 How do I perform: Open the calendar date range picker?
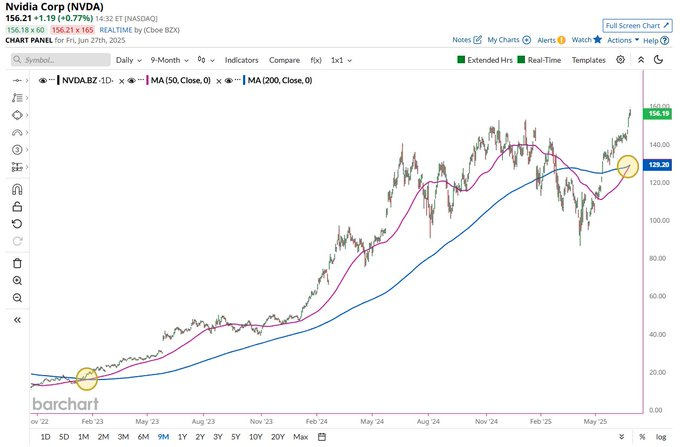[x=322, y=437]
